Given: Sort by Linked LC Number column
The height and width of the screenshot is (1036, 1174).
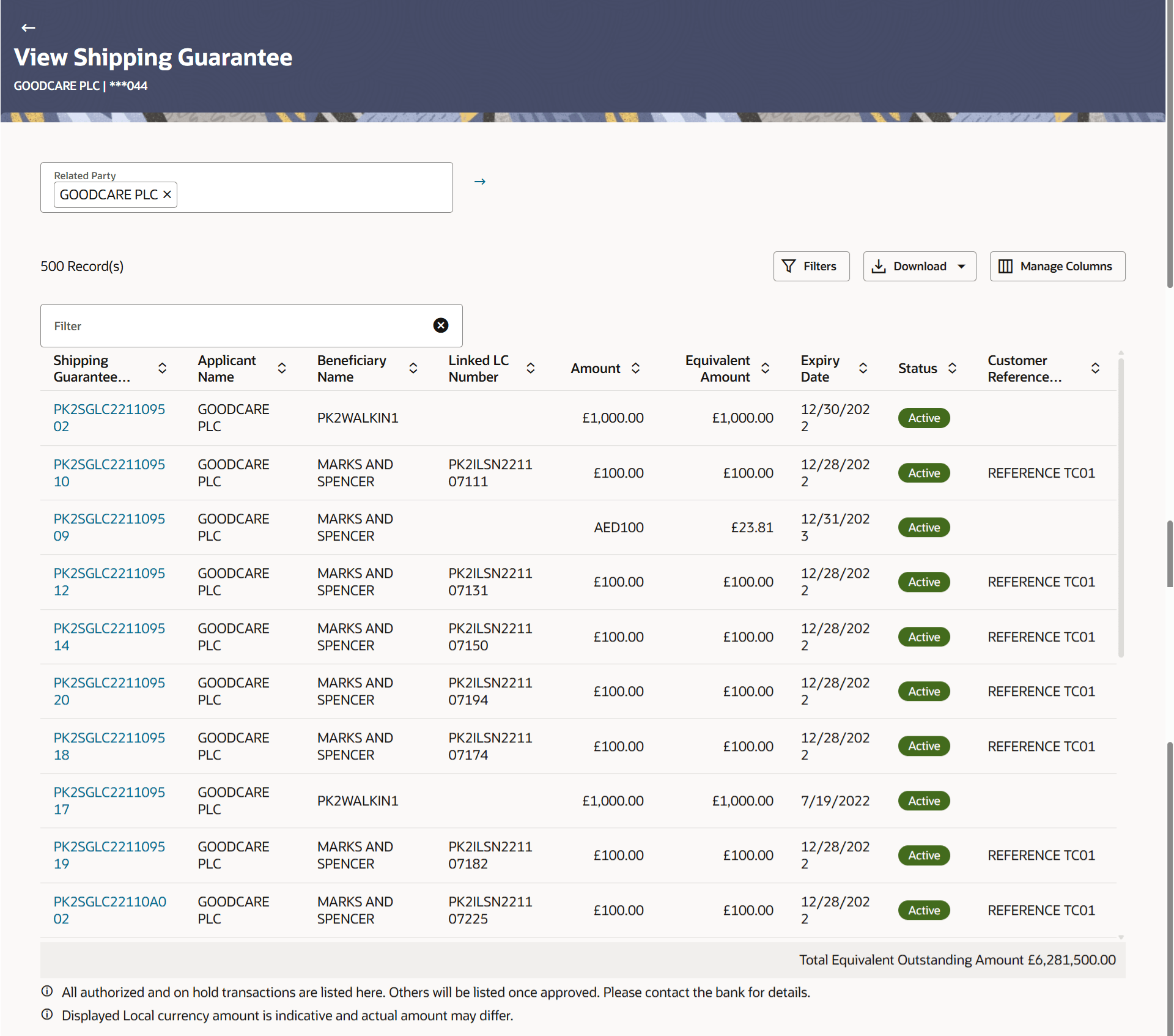Looking at the screenshot, I should pos(531,368).
